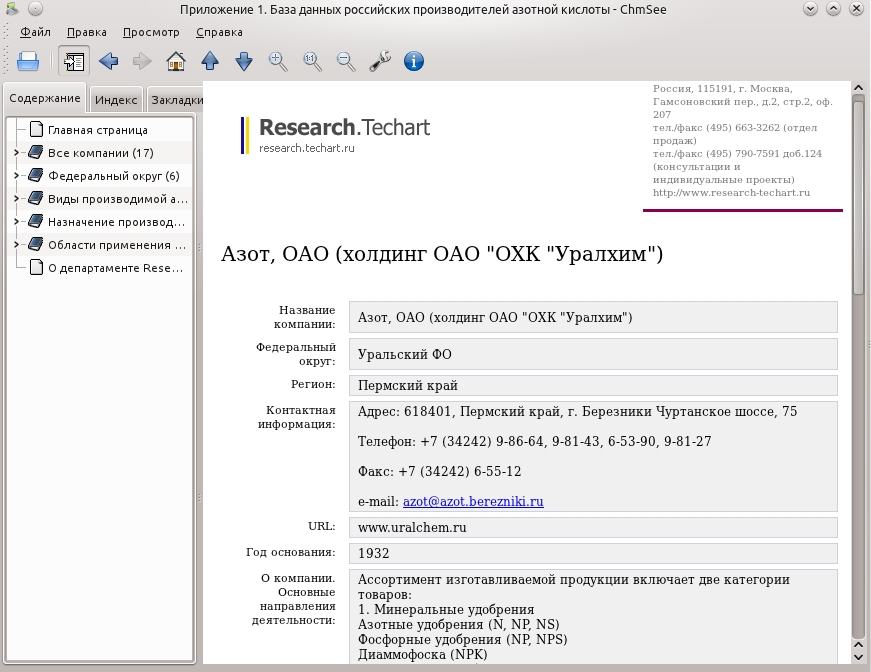Click О департаменте page icon
Image resolution: width=871 pixels, height=672 pixels.
coord(36,268)
